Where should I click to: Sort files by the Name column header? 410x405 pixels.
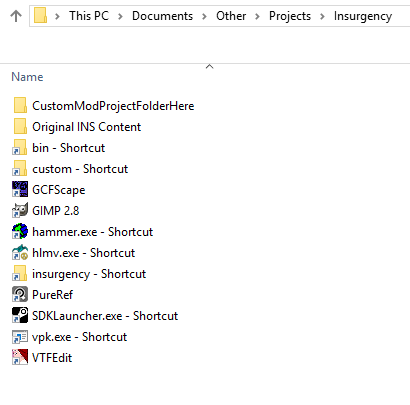coord(27,77)
